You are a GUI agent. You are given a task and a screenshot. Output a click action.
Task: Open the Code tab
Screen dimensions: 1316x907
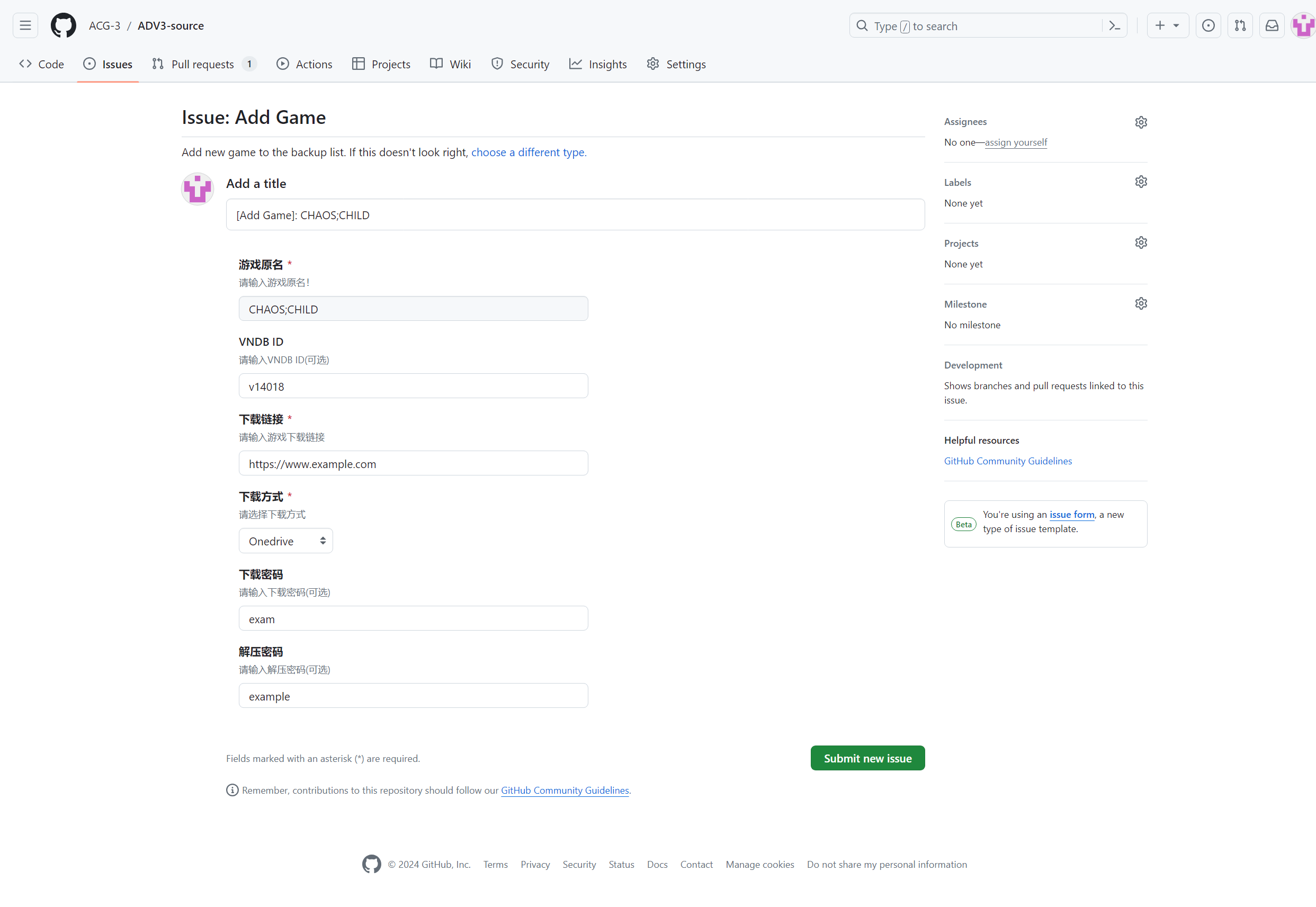[x=41, y=64]
